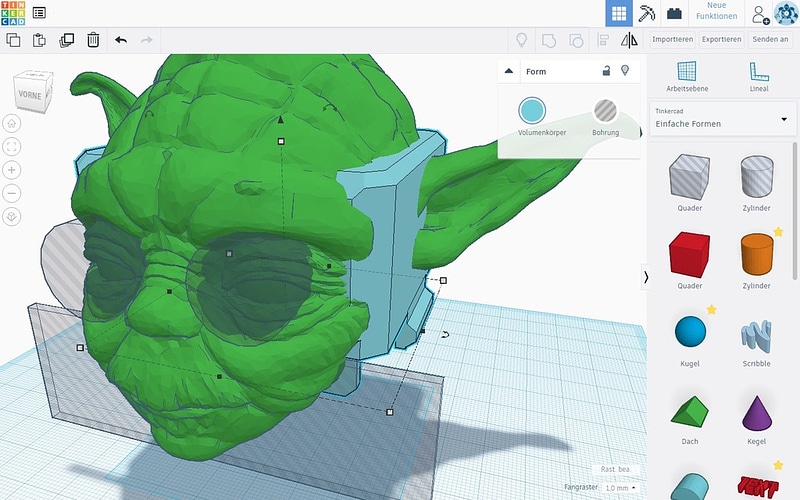This screenshot has width=800, height=500.
Task: Select the Volumenkörper solid option
Action: [x=532, y=111]
